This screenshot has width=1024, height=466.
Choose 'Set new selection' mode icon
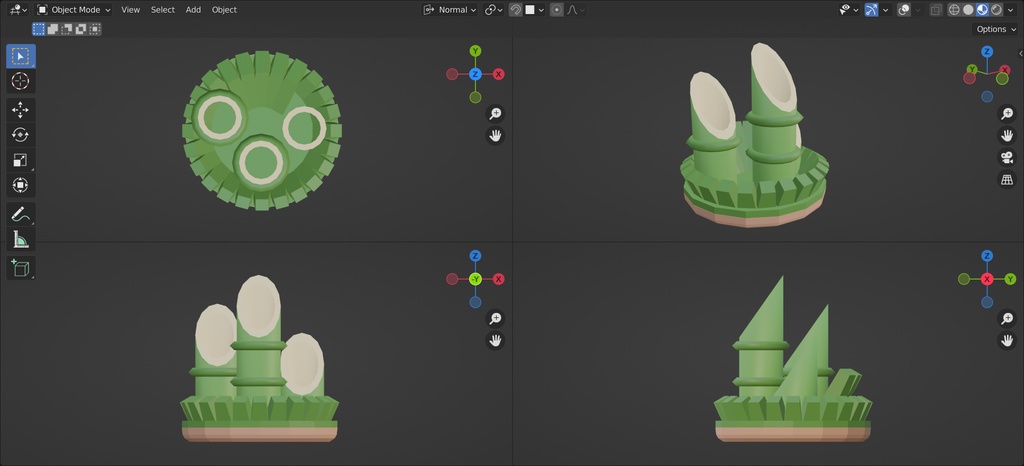(x=39, y=29)
